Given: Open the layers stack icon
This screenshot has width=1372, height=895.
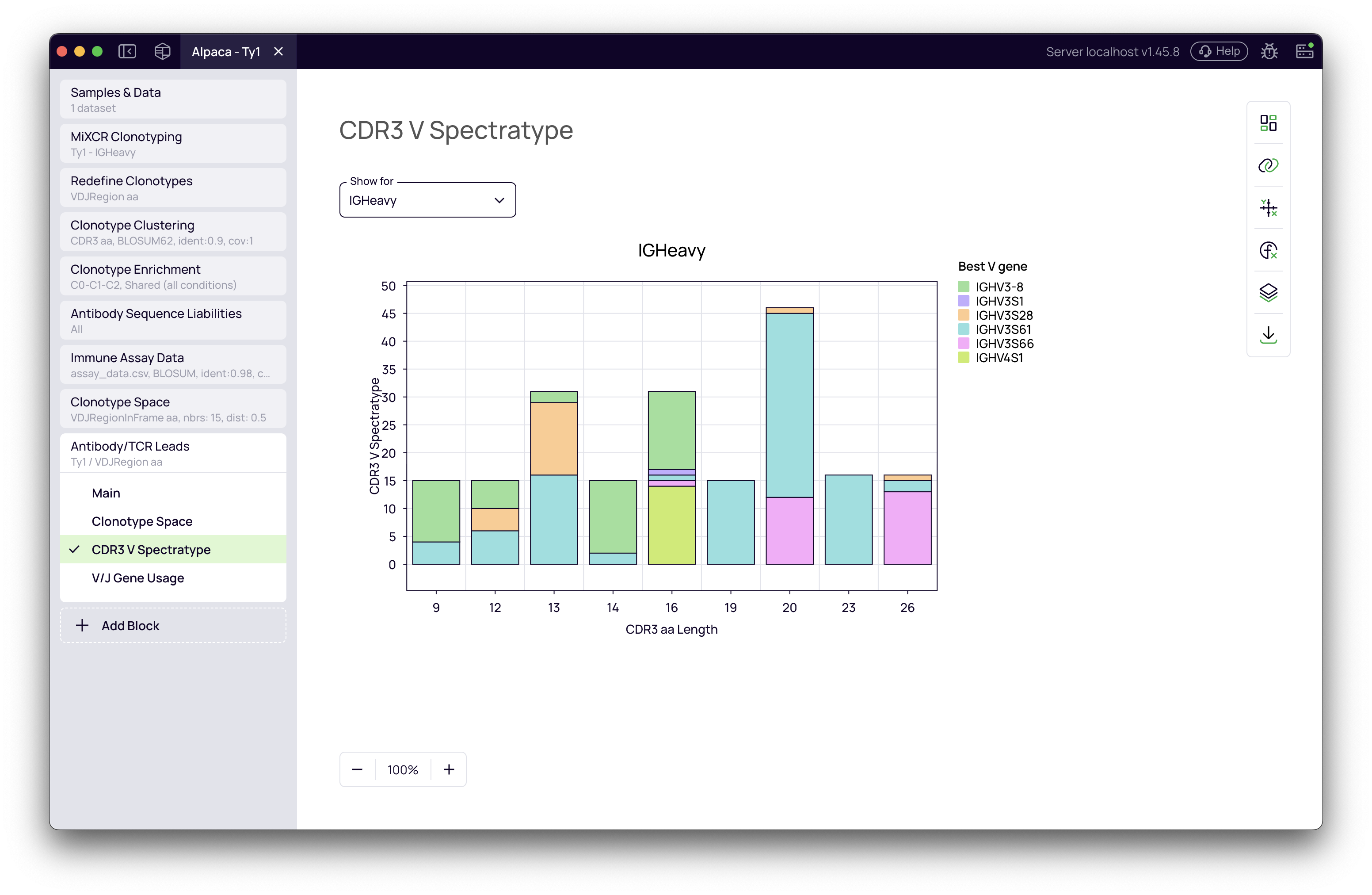Looking at the screenshot, I should 1268,292.
